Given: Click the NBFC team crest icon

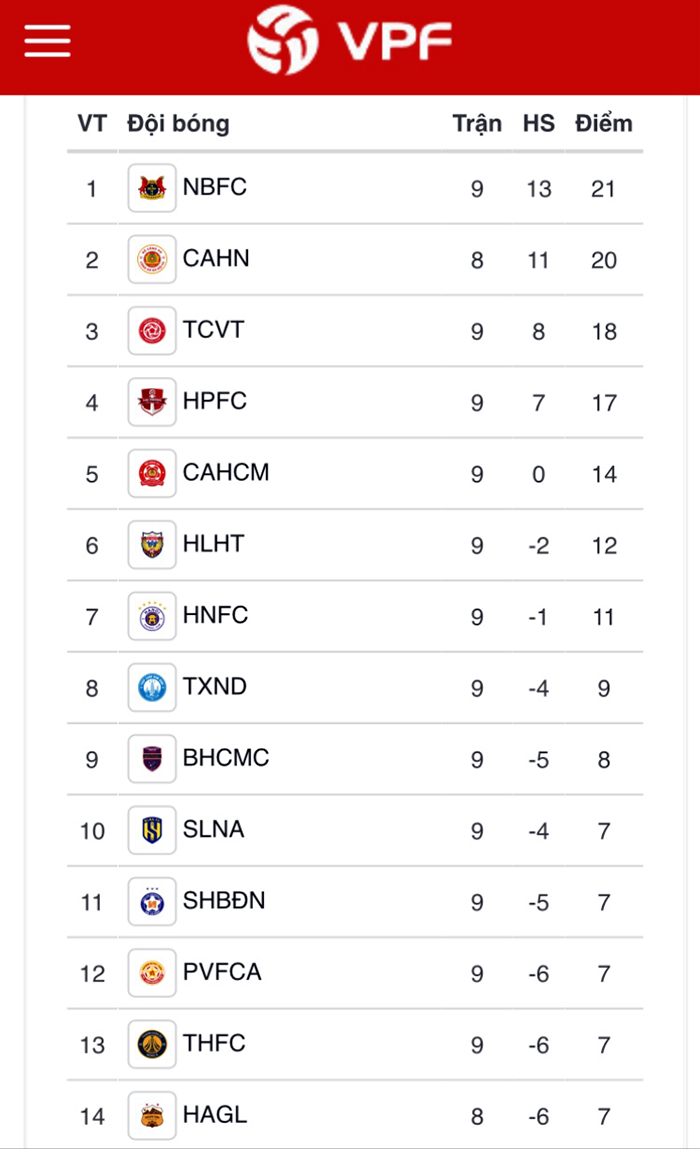Looking at the screenshot, I should pyautogui.click(x=152, y=188).
